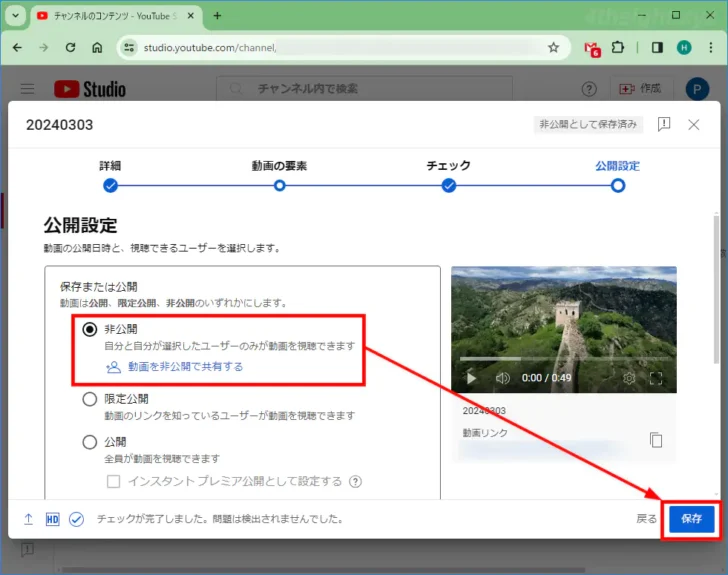This screenshot has height=575, width=728.
Task: Open help icon beside インスタント プレミア公開
Action: coord(355,482)
